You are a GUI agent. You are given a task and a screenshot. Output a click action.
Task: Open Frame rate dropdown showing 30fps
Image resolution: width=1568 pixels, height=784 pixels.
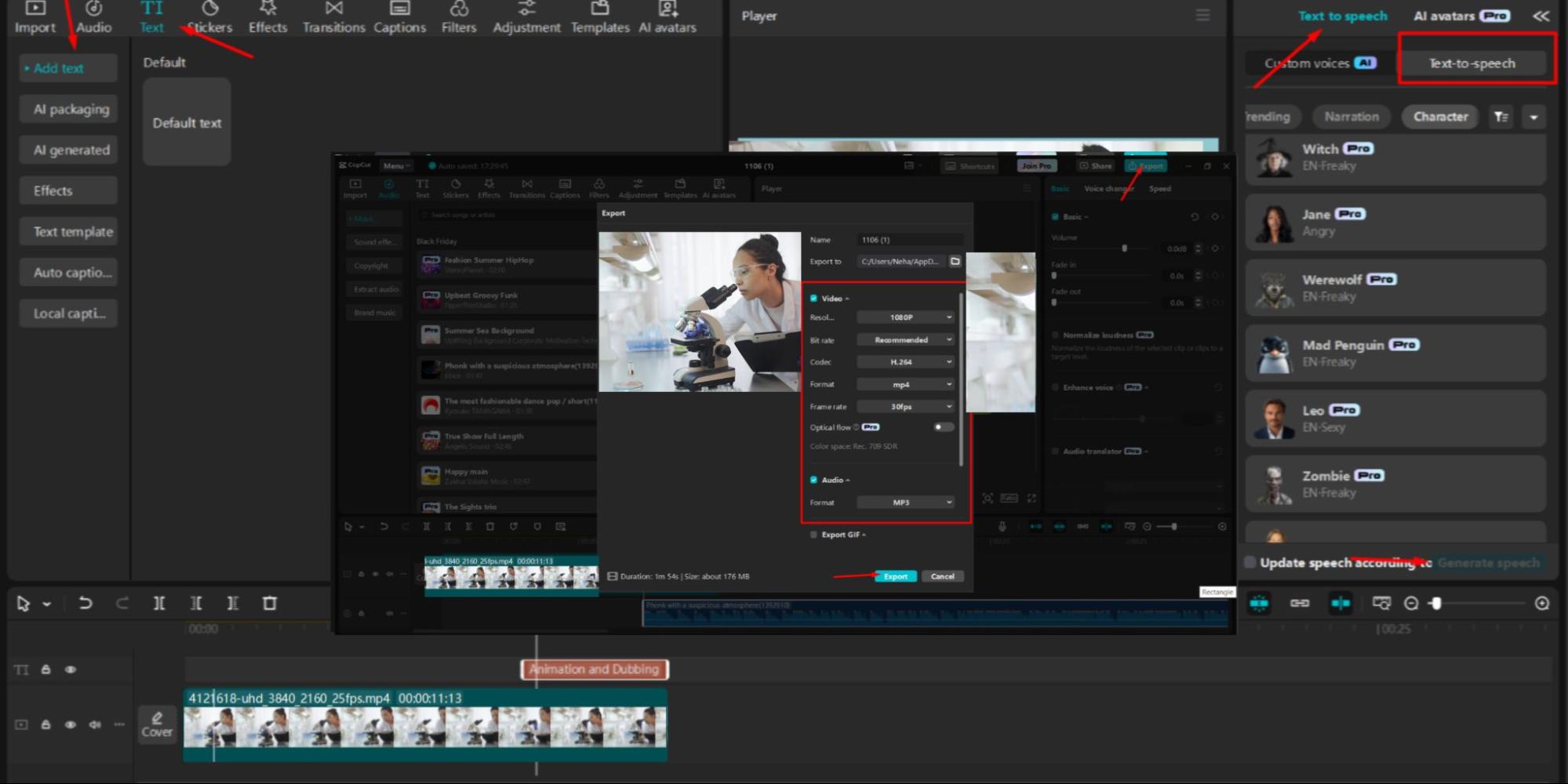(x=905, y=406)
